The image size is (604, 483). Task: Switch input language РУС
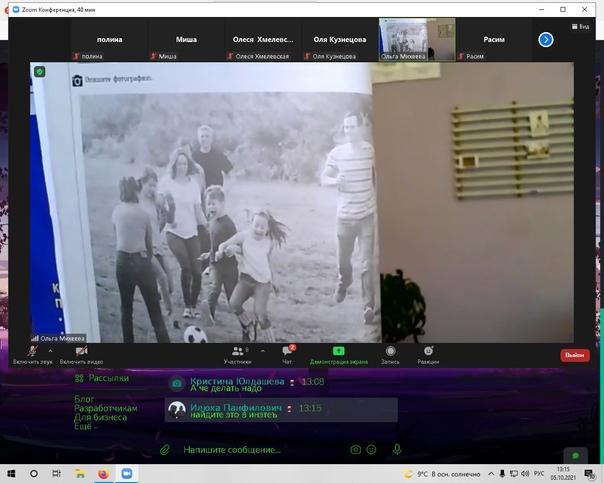click(539, 474)
